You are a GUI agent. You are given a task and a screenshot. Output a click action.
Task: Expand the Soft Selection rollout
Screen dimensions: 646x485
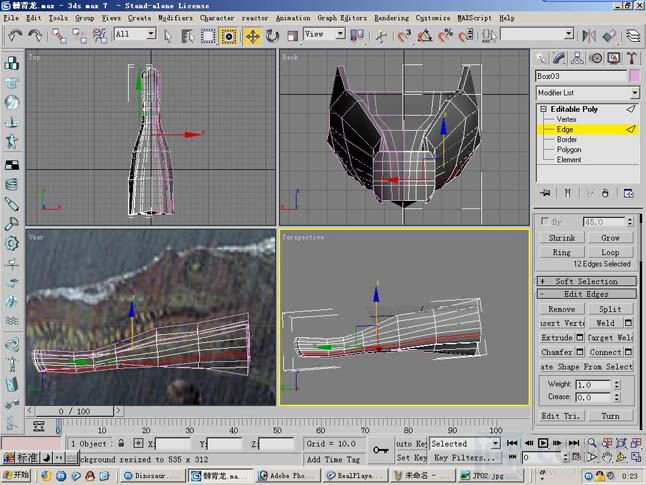(586, 281)
